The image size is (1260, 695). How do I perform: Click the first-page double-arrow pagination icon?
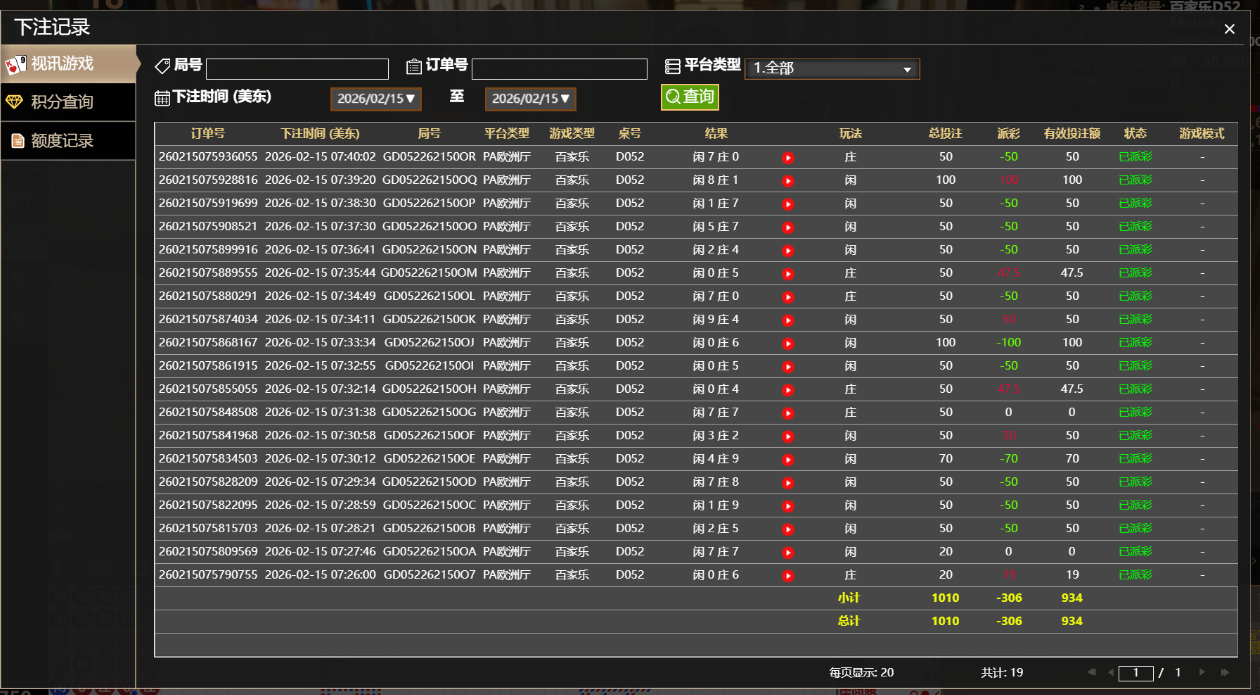tap(1092, 673)
